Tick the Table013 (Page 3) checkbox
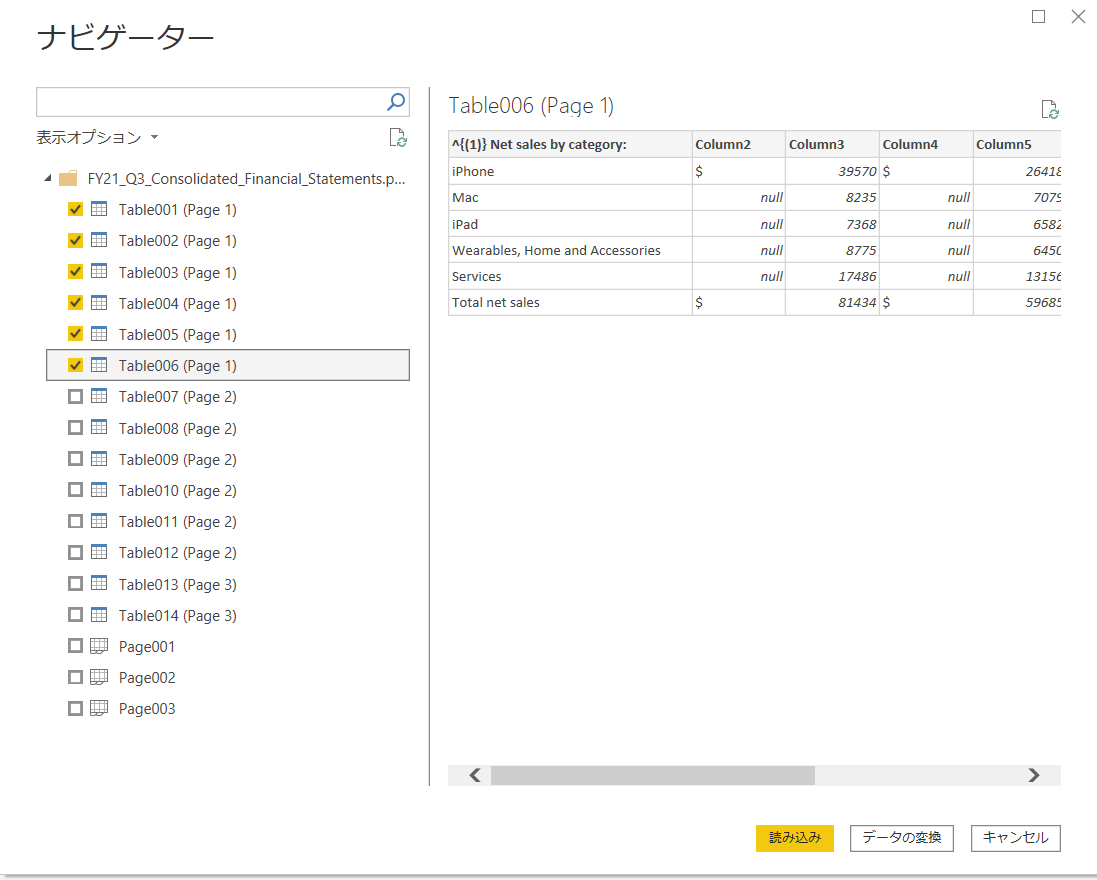 [x=76, y=583]
